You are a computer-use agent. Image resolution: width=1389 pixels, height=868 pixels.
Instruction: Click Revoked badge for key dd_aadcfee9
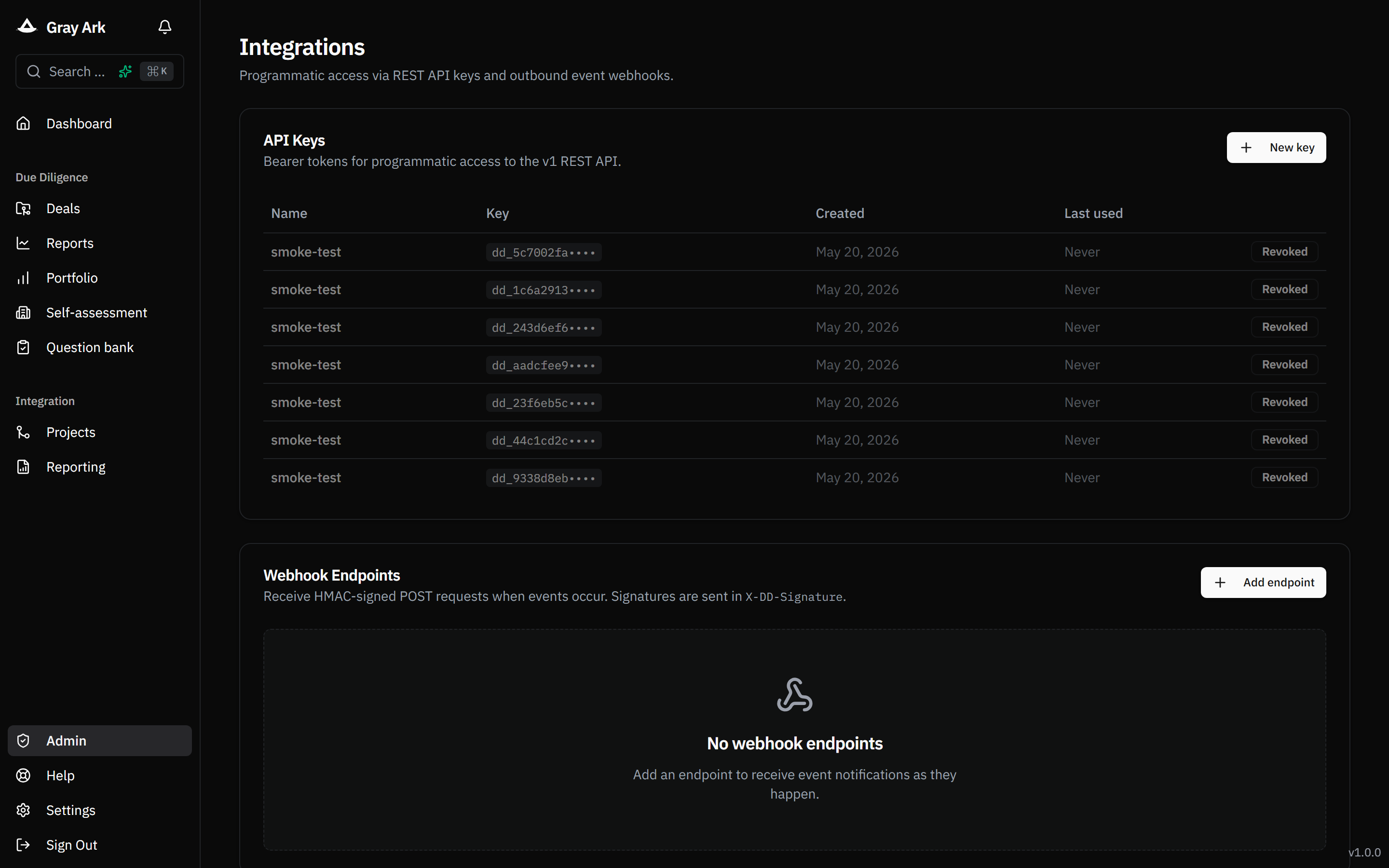point(1284,365)
